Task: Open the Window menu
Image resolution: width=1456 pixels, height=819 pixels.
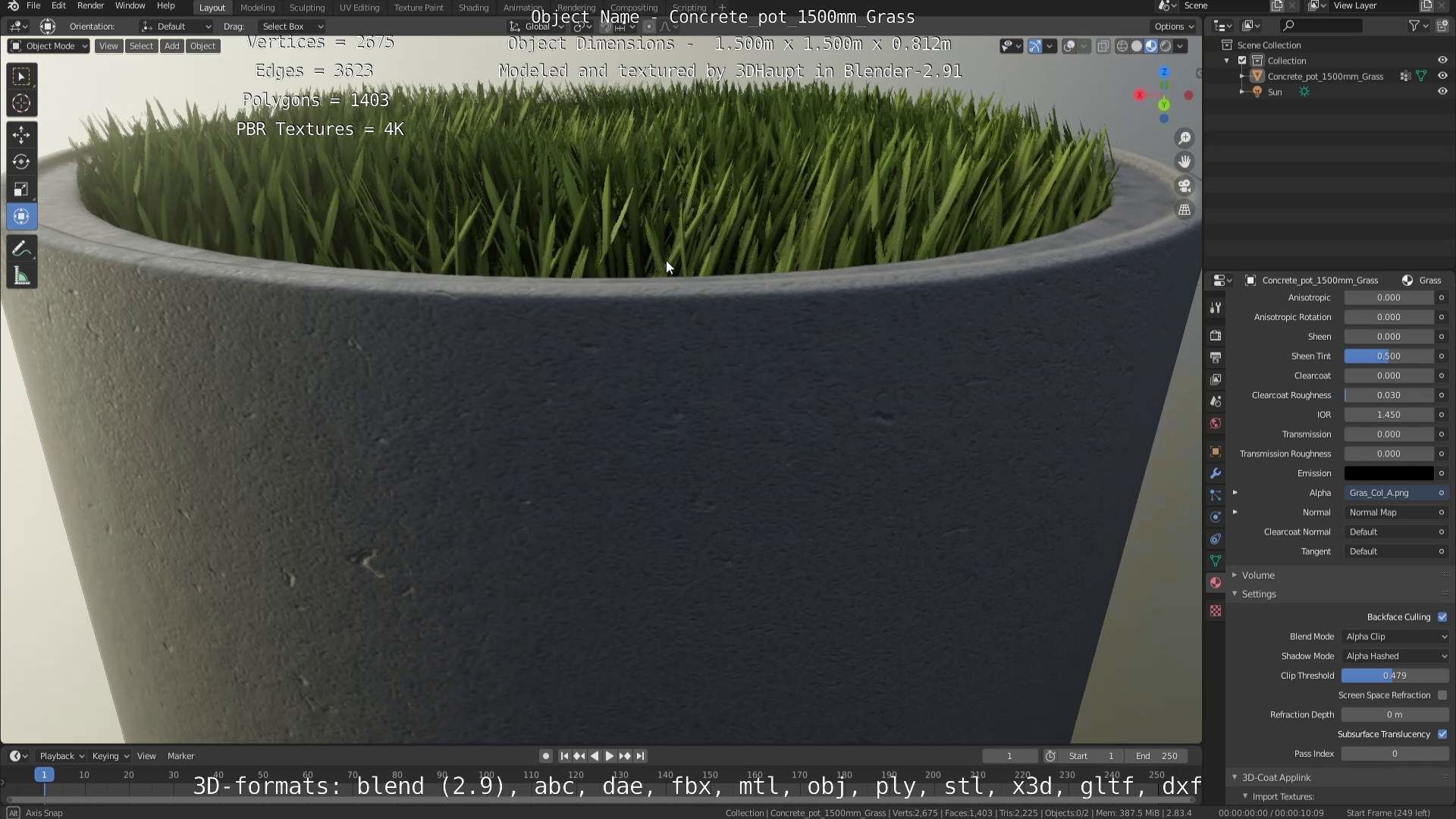Action: pos(130,6)
